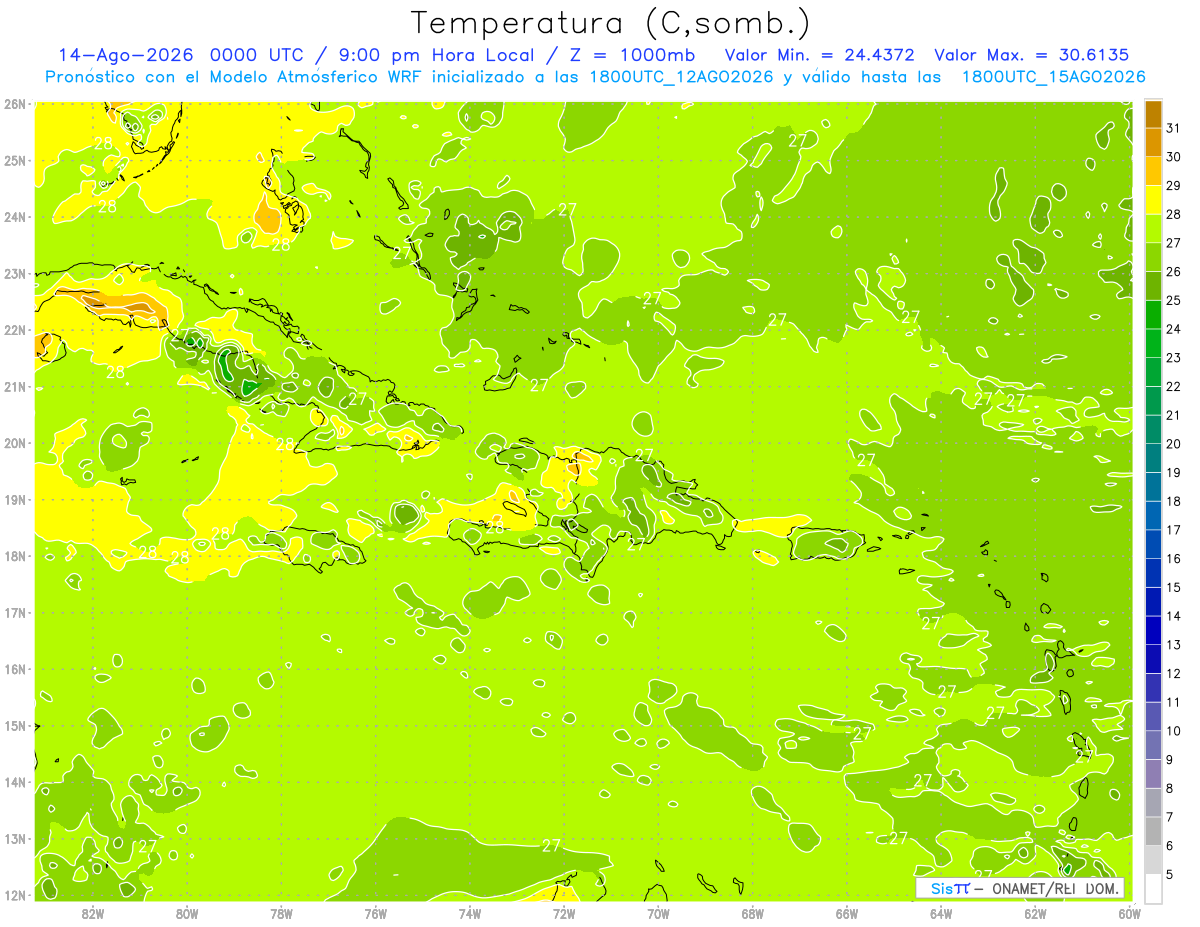The width and height of the screenshot is (1200, 927).
Task: Click the '24' color bar label
Action: coord(1174,329)
